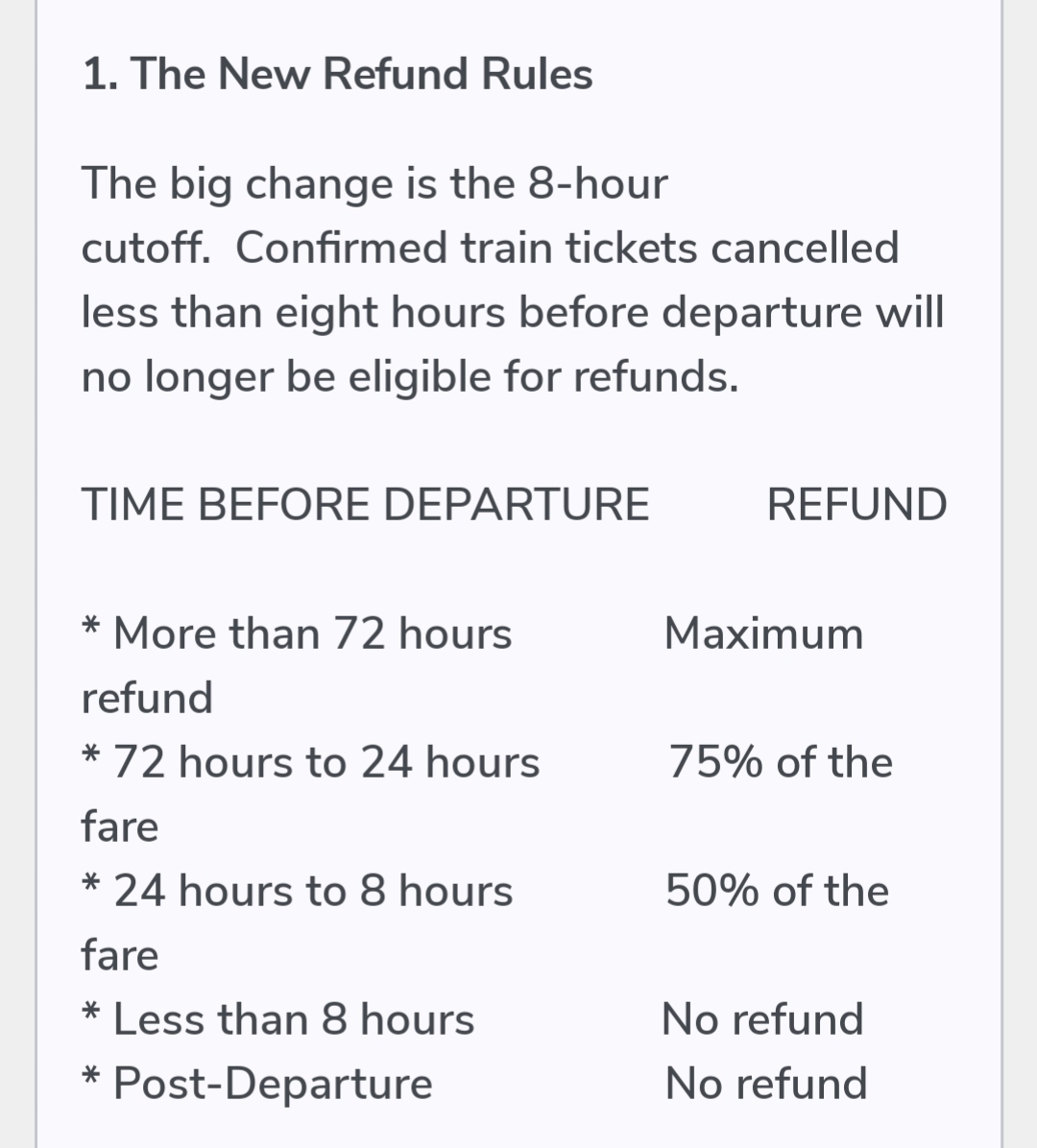Click the "REFUND" column header
The height and width of the screenshot is (1148, 1037).
pos(856,505)
